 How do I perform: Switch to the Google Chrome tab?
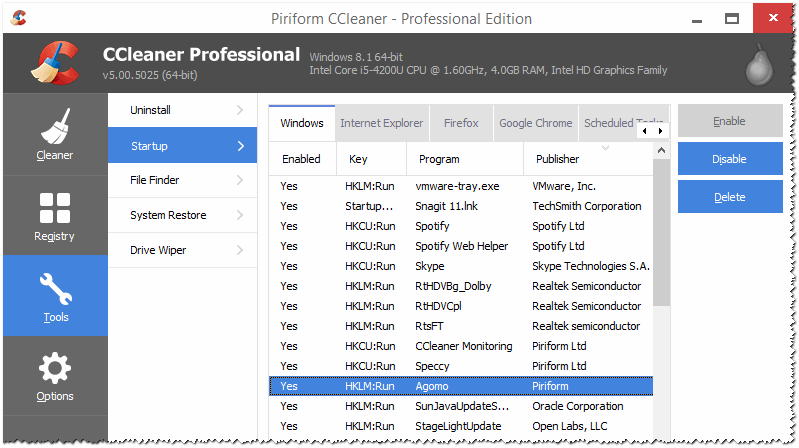coord(535,123)
